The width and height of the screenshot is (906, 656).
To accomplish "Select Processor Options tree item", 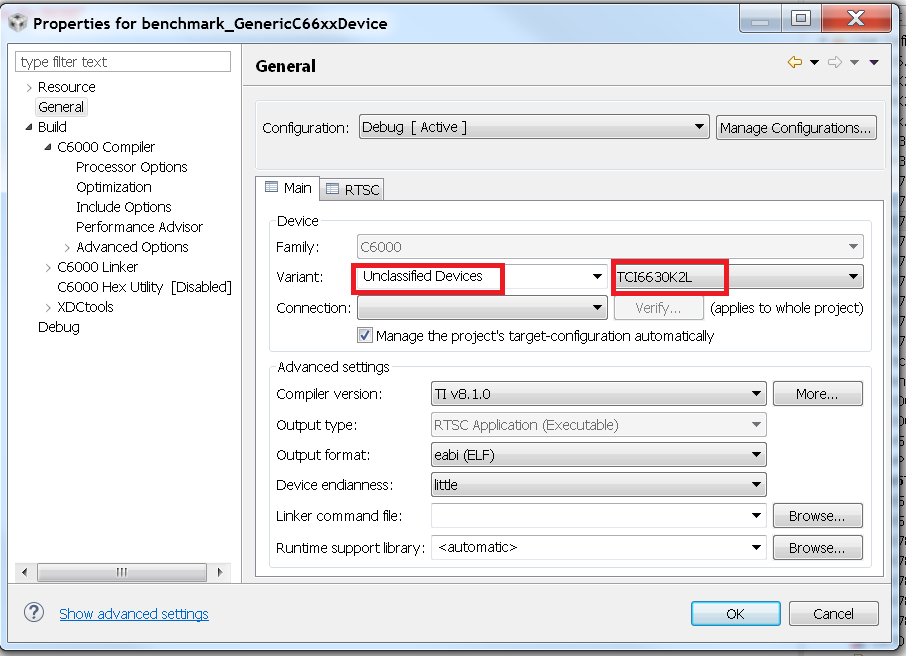I will 132,167.
